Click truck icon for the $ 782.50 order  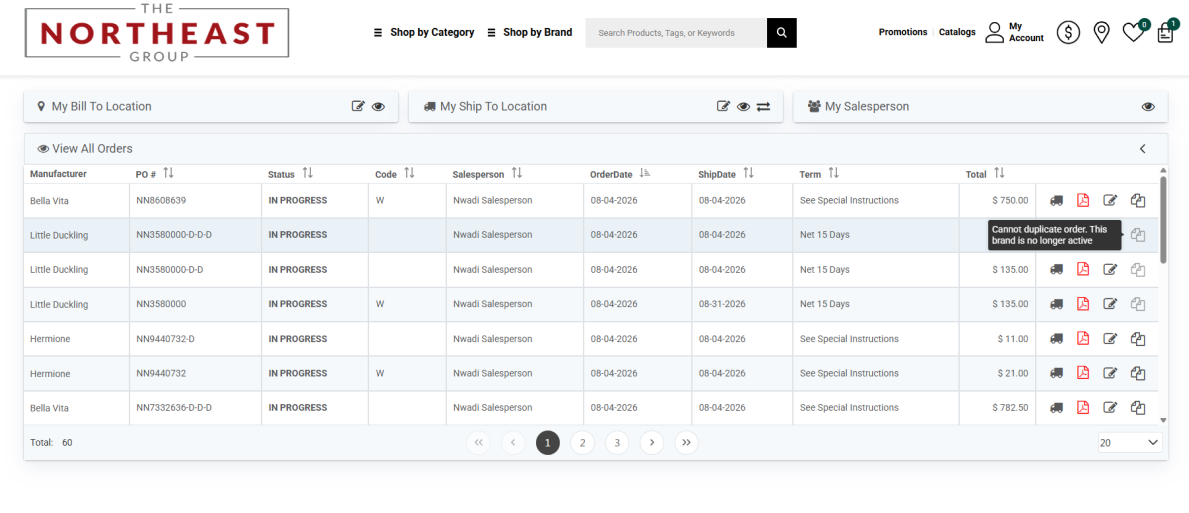pyautogui.click(x=1056, y=408)
